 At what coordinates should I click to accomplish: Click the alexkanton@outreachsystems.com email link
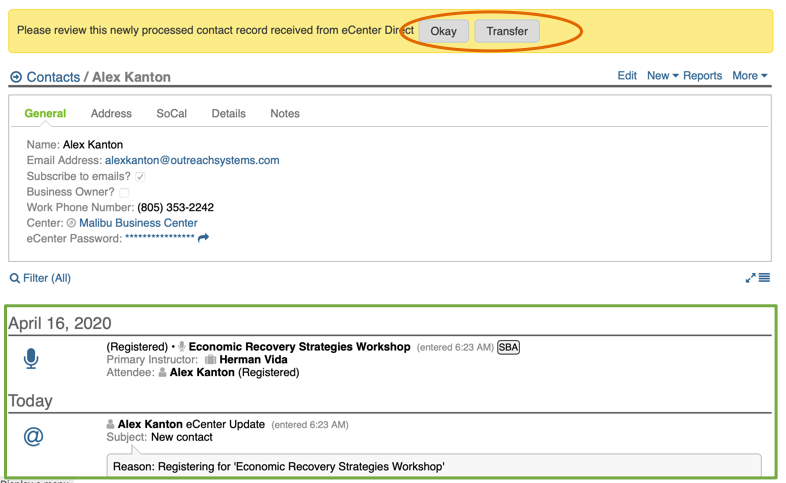(x=192, y=160)
